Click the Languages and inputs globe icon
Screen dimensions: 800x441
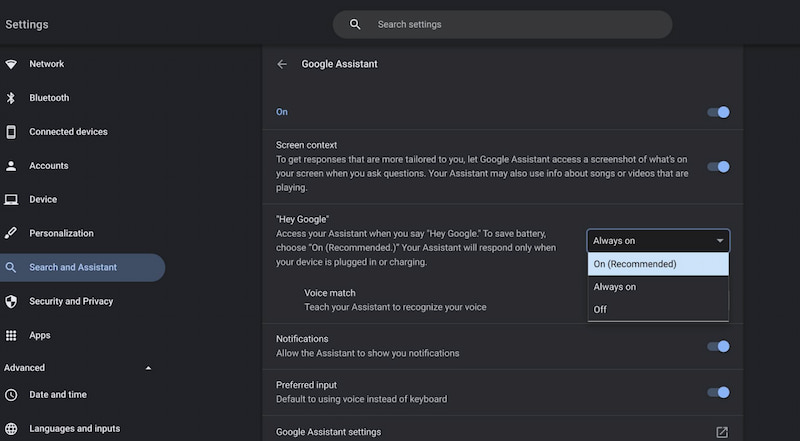[x=11, y=429]
